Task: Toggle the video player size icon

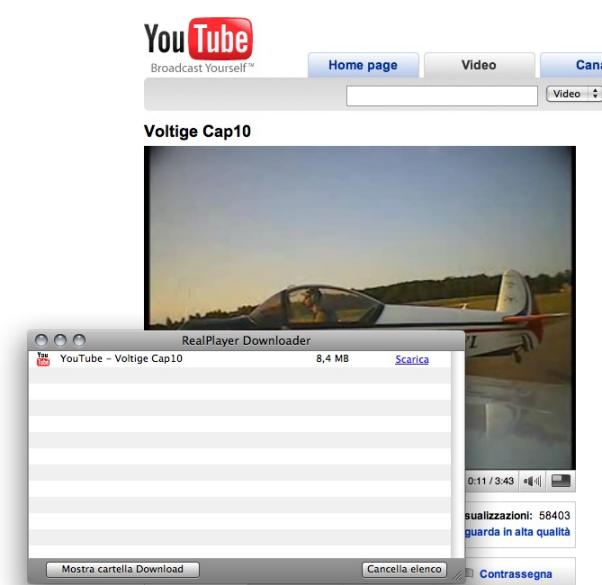Action: point(561,481)
